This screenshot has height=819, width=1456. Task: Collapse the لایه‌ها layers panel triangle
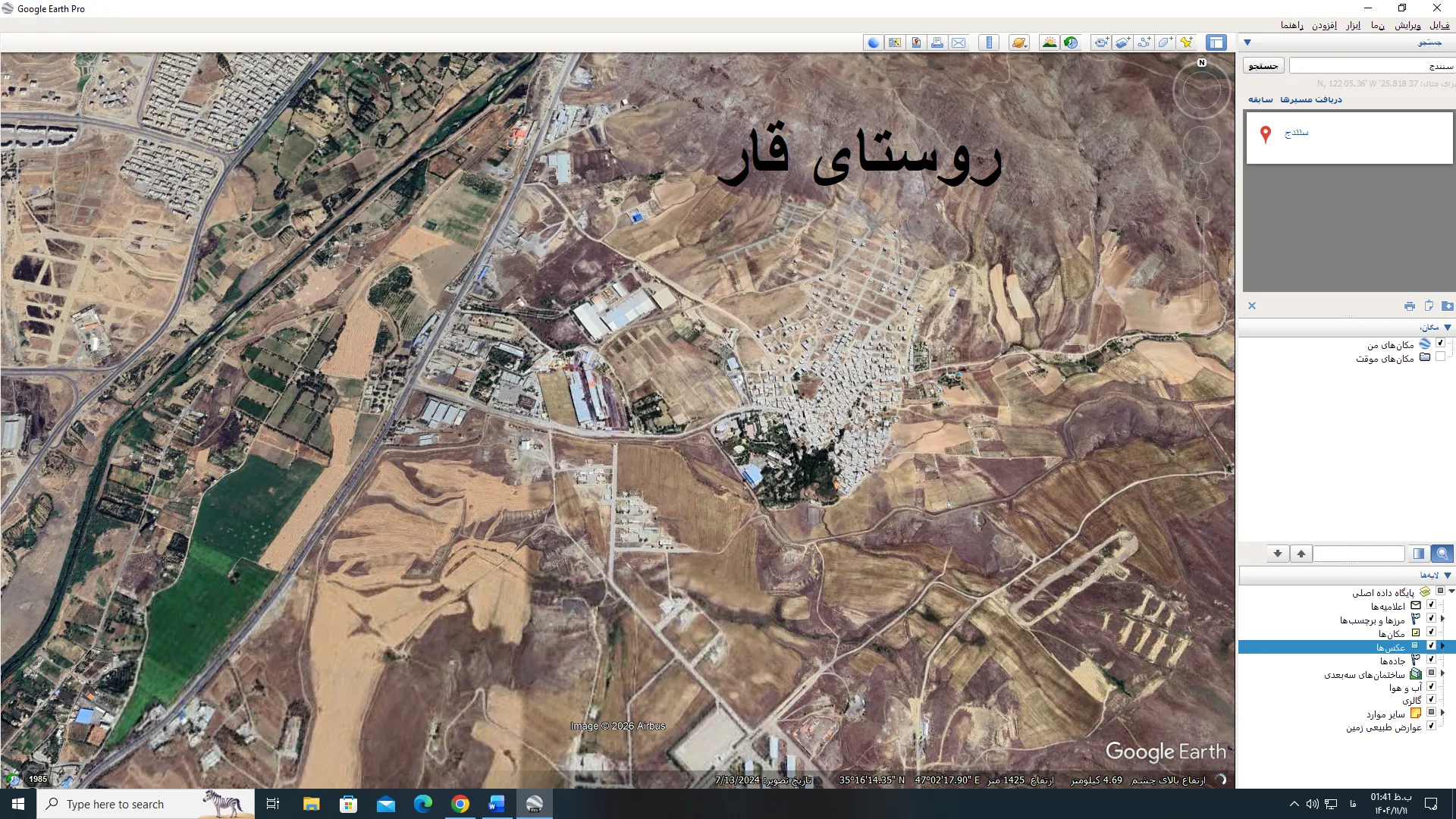pos(1448,576)
